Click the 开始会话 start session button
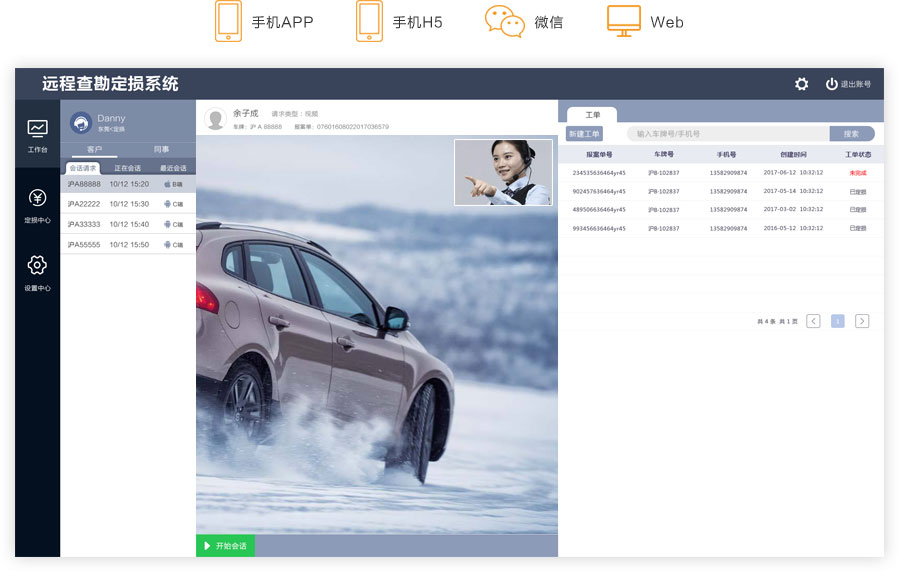The image size is (899, 572). 225,546
